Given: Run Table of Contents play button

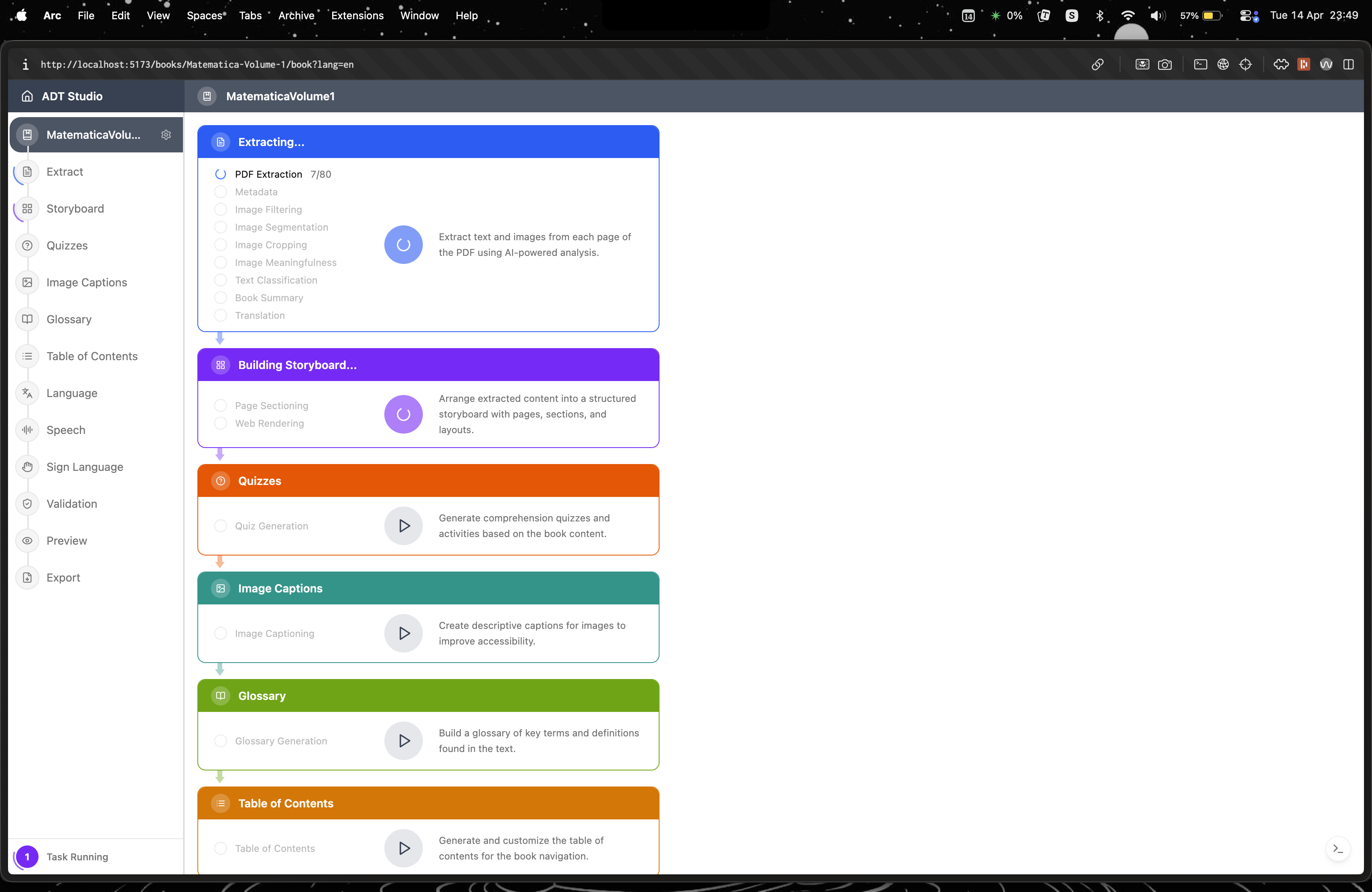Looking at the screenshot, I should (x=404, y=848).
